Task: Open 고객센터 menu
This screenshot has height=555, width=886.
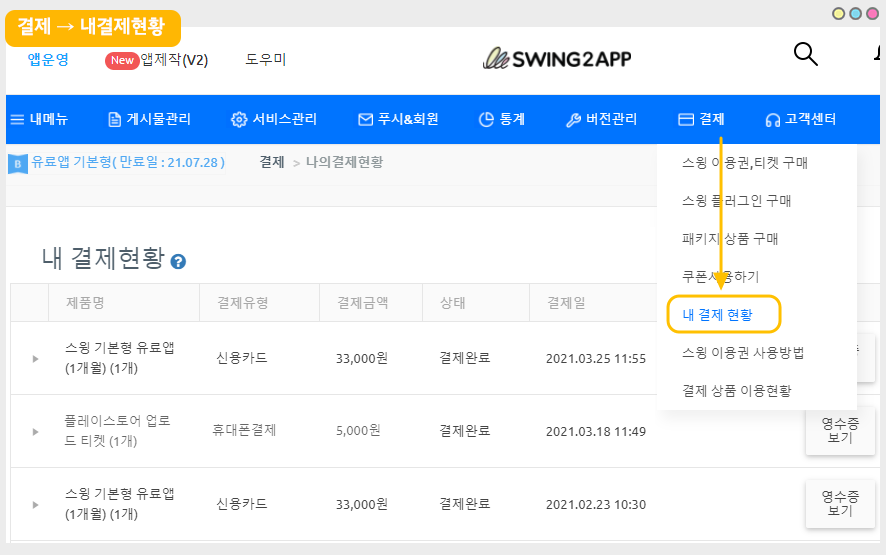Action: click(x=800, y=120)
